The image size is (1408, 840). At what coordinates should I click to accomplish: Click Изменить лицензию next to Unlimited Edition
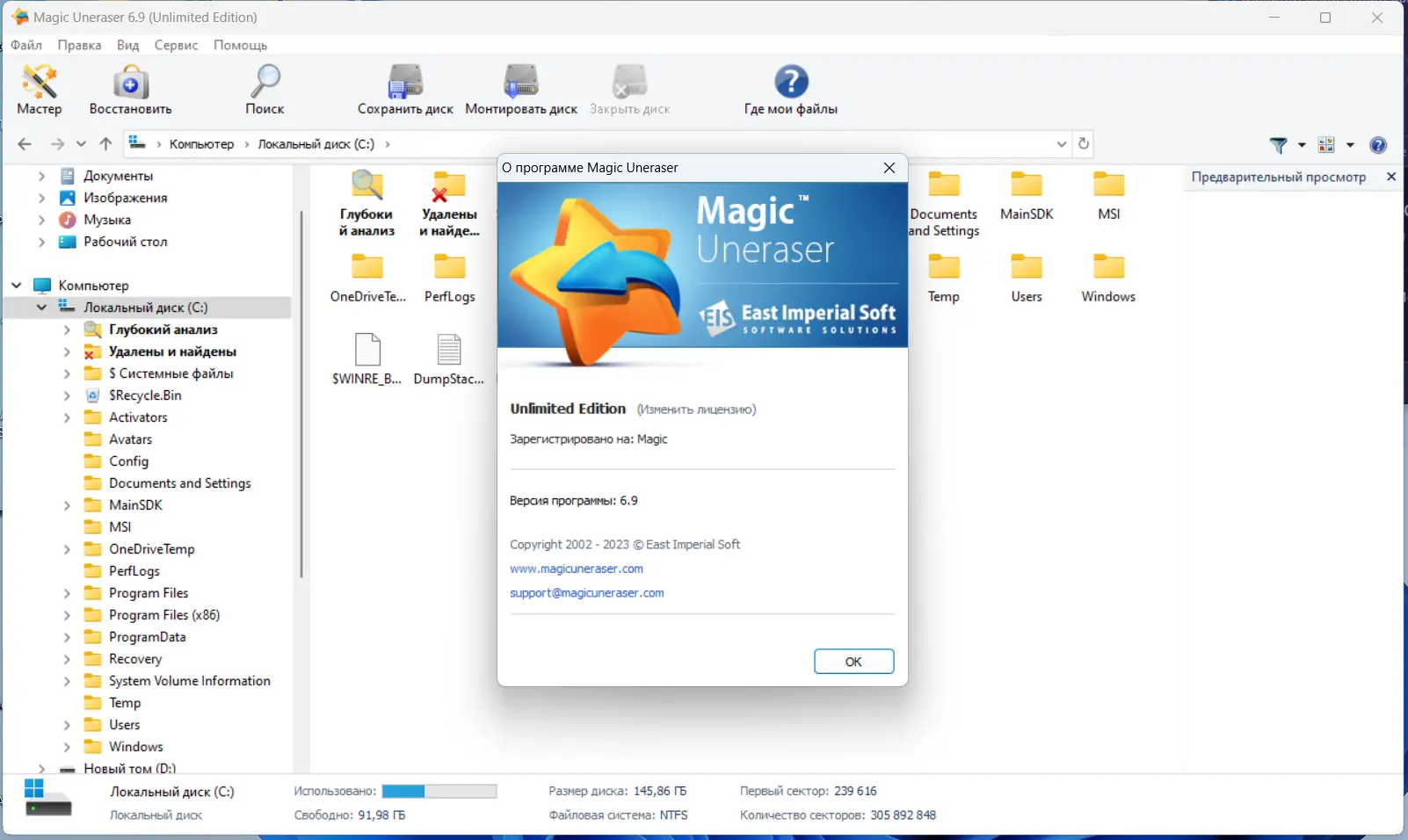[698, 409]
